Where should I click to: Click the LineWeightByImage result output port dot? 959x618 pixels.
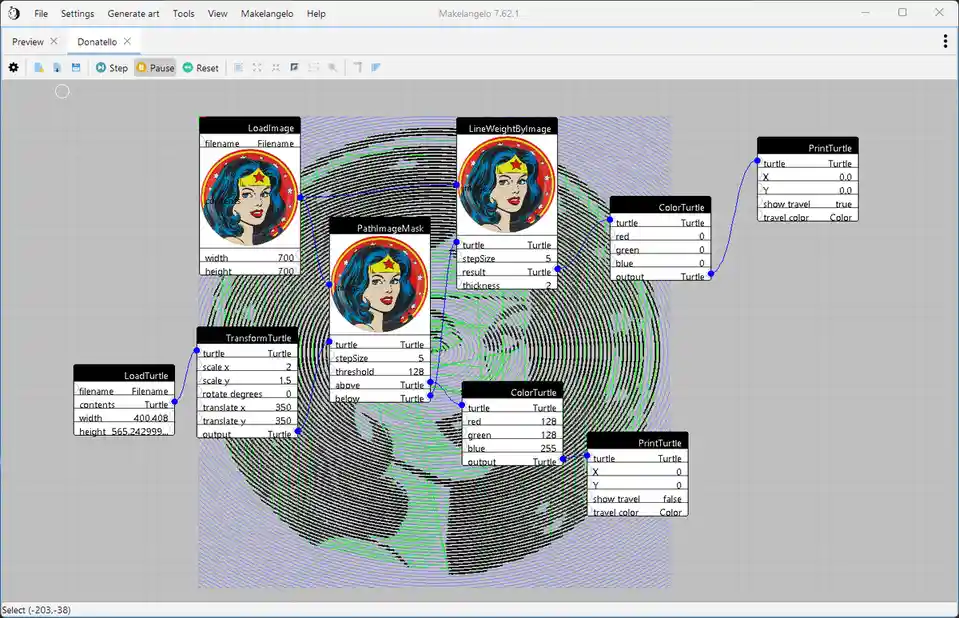click(x=557, y=269)
